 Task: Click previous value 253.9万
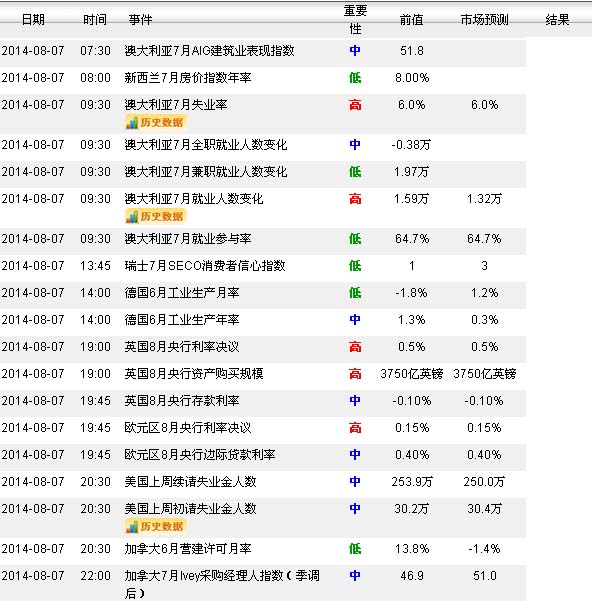point(412,482)
